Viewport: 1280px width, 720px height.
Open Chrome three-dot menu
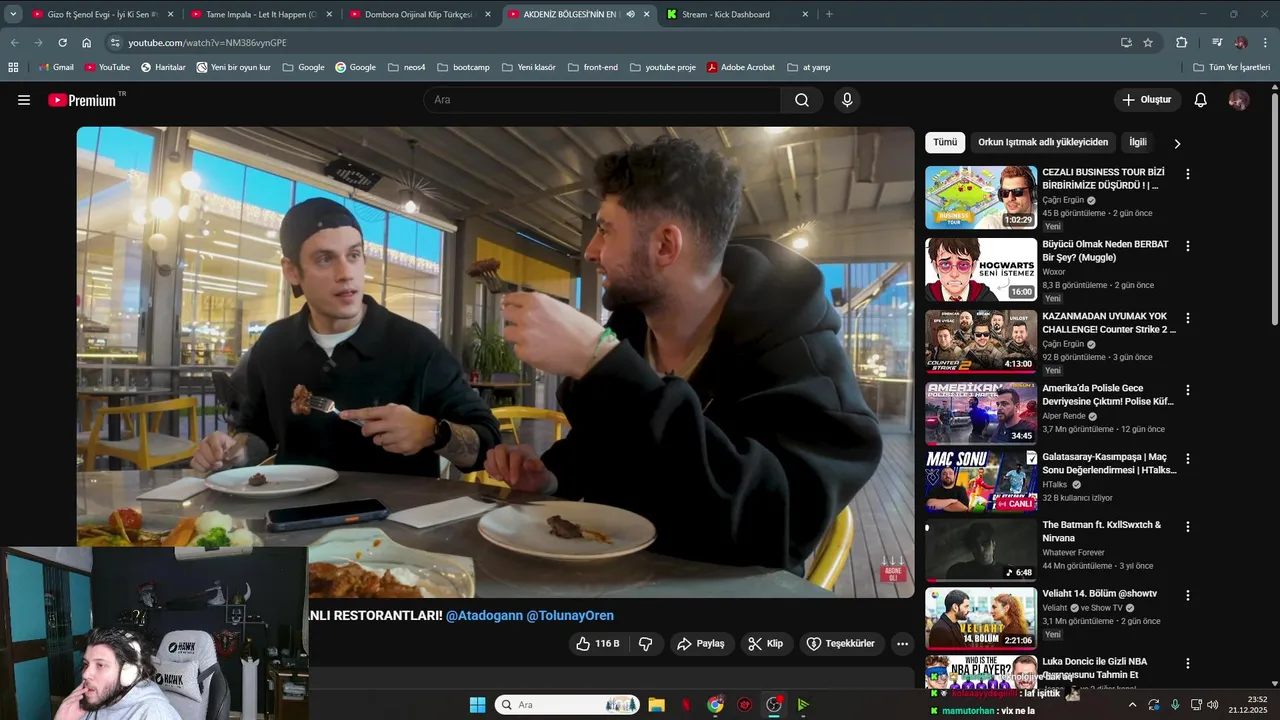(1266, 43)
